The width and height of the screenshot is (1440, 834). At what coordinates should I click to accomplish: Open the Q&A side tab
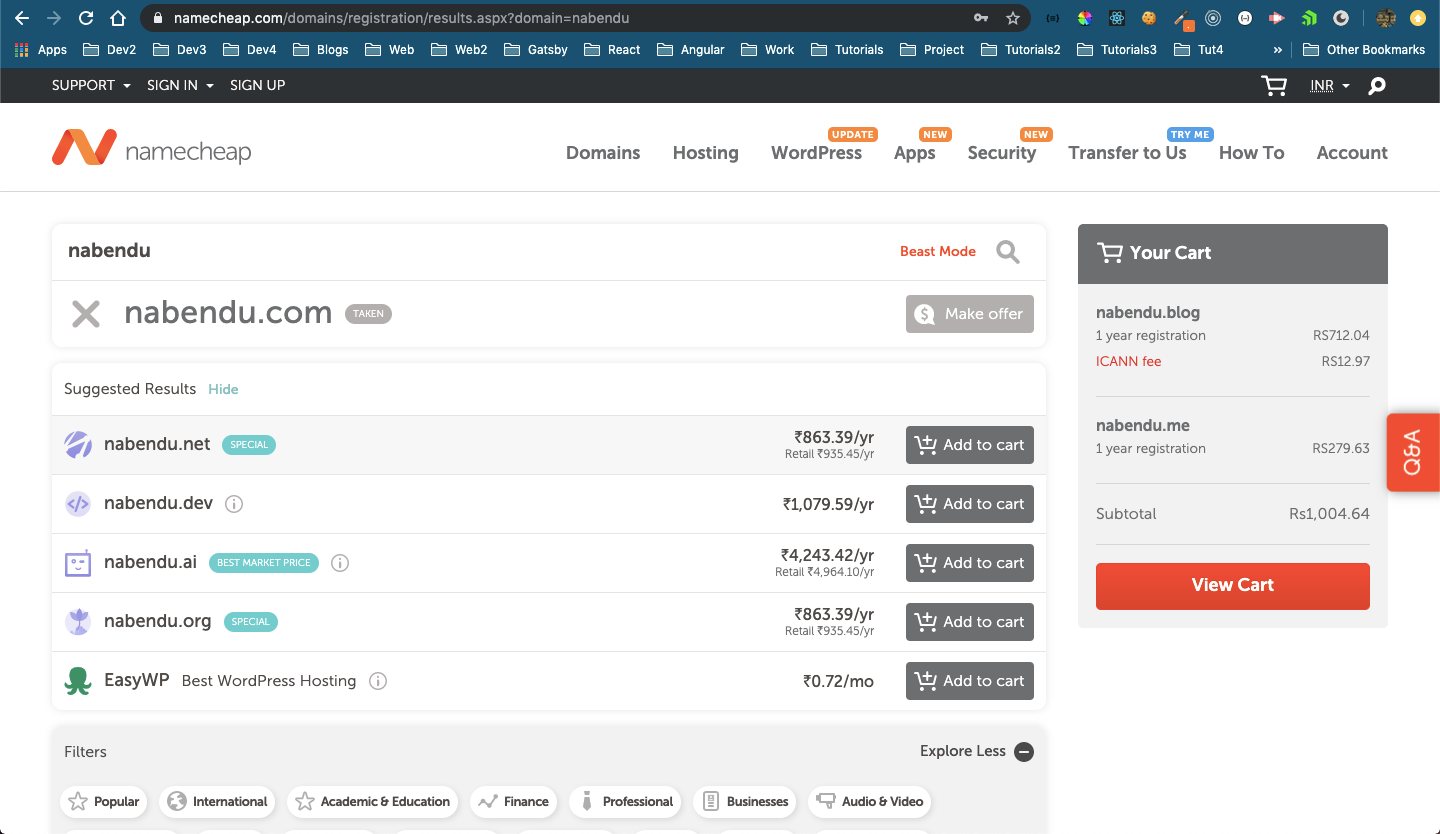(x=1413, y=453)
